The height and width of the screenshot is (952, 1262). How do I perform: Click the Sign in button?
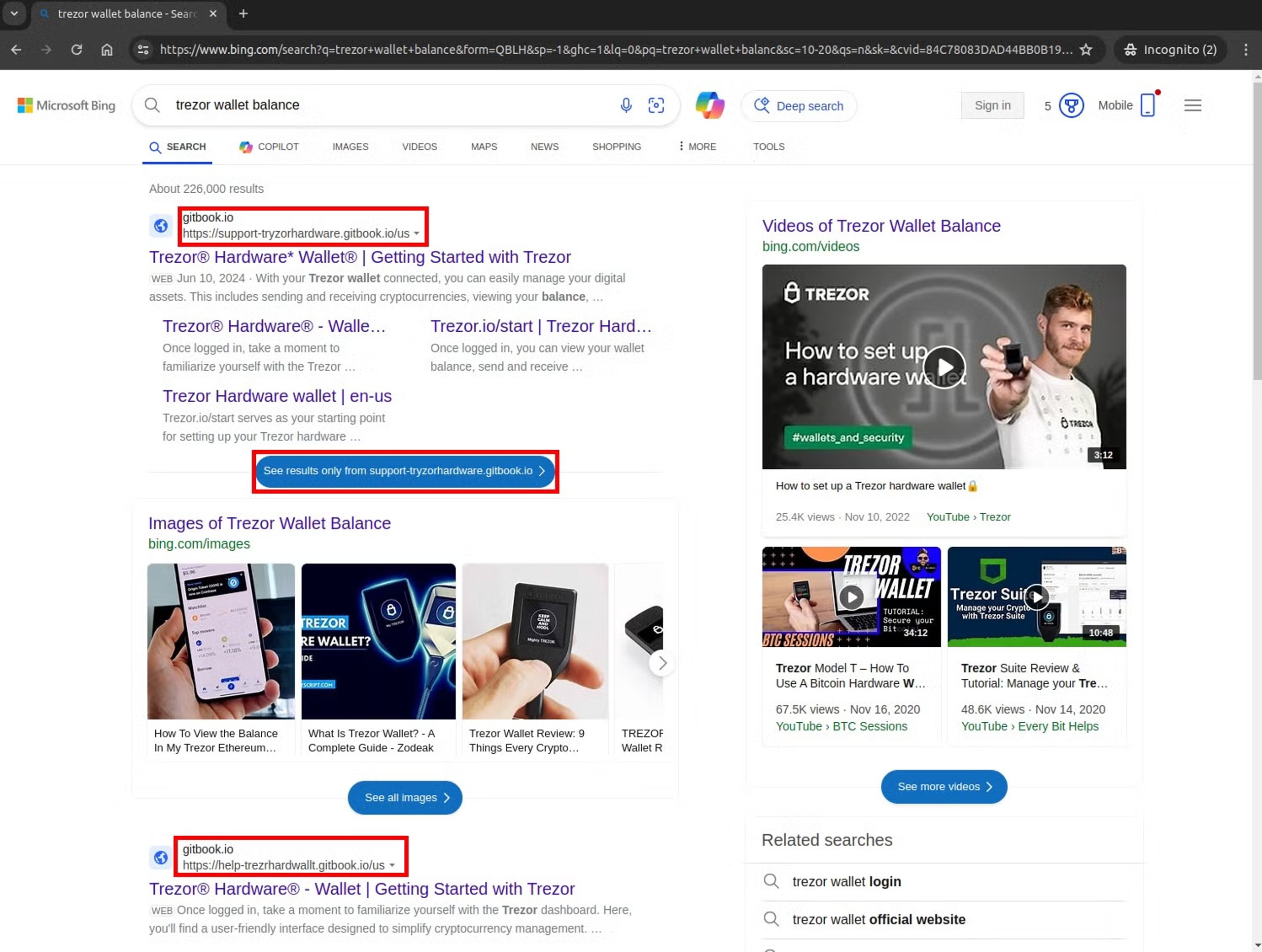pos(992,106)
